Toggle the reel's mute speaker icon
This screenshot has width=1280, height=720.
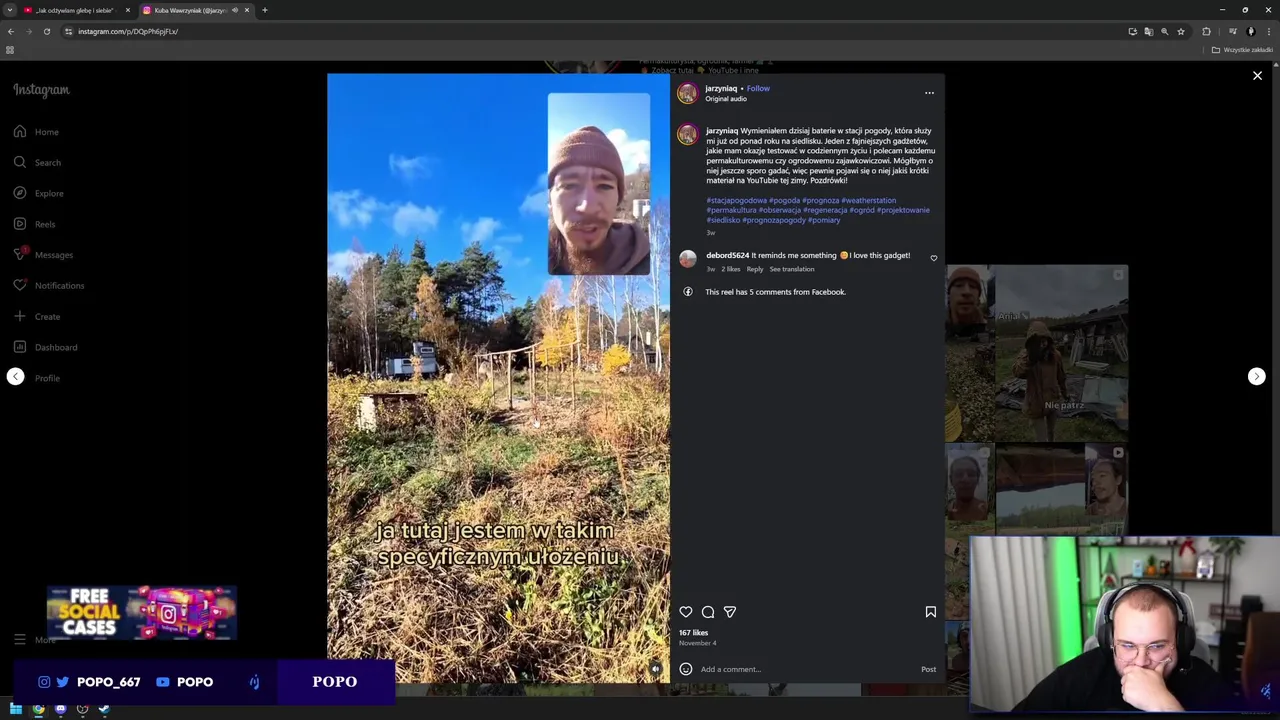[655, 669]
